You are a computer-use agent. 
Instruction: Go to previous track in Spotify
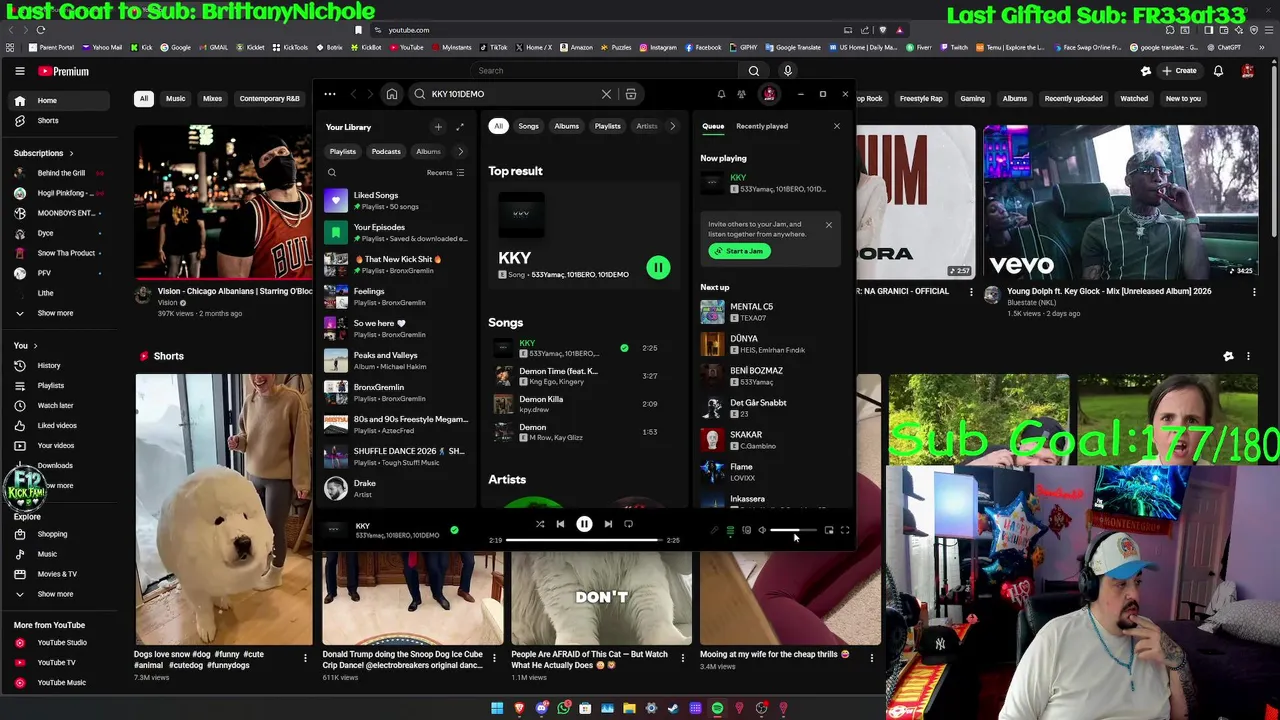coord(560,524)
